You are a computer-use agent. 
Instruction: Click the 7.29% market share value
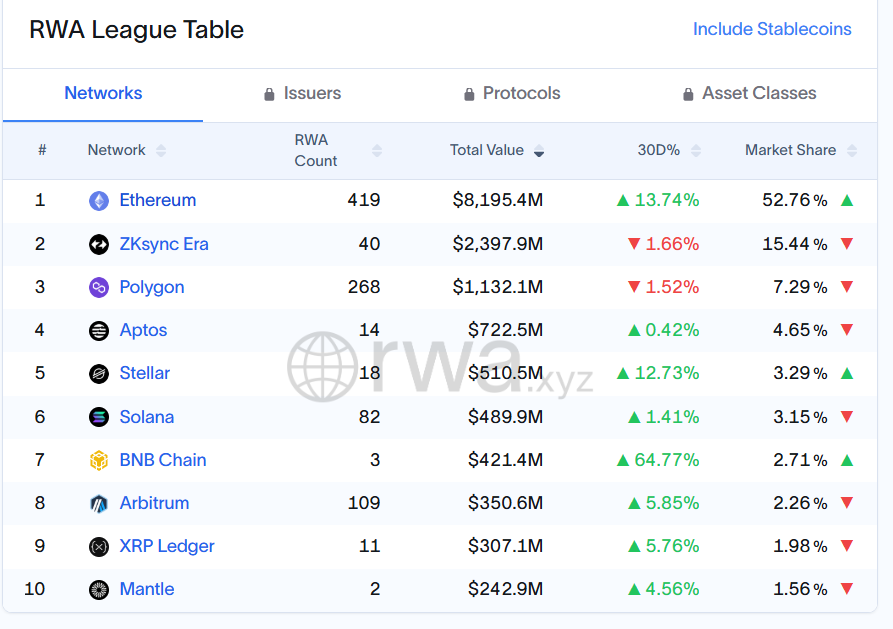[800, 287]
